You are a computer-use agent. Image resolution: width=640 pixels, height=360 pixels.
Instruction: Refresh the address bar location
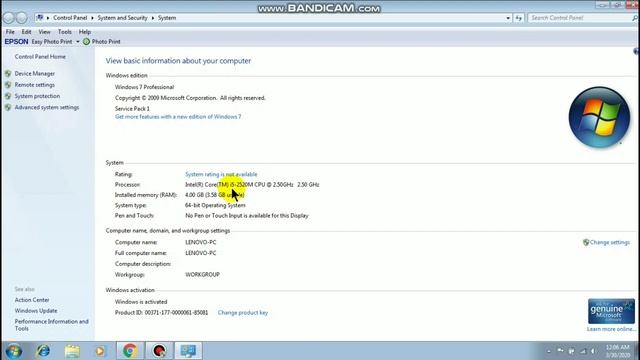coord(518,18)
